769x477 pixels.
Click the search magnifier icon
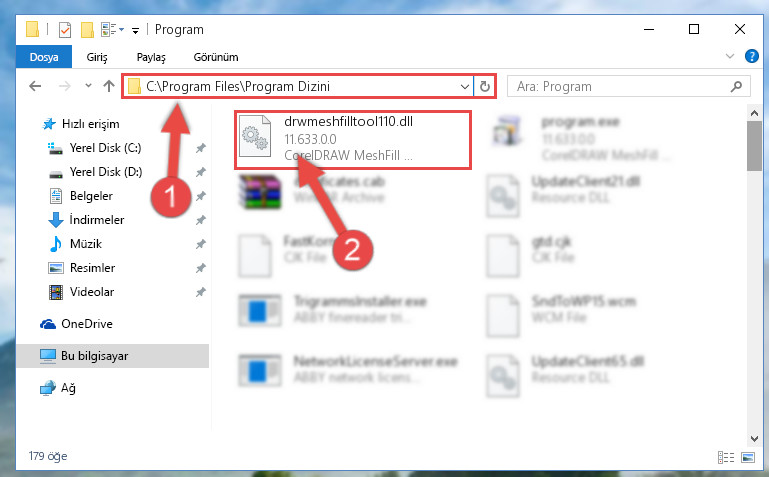coord(736,87)
